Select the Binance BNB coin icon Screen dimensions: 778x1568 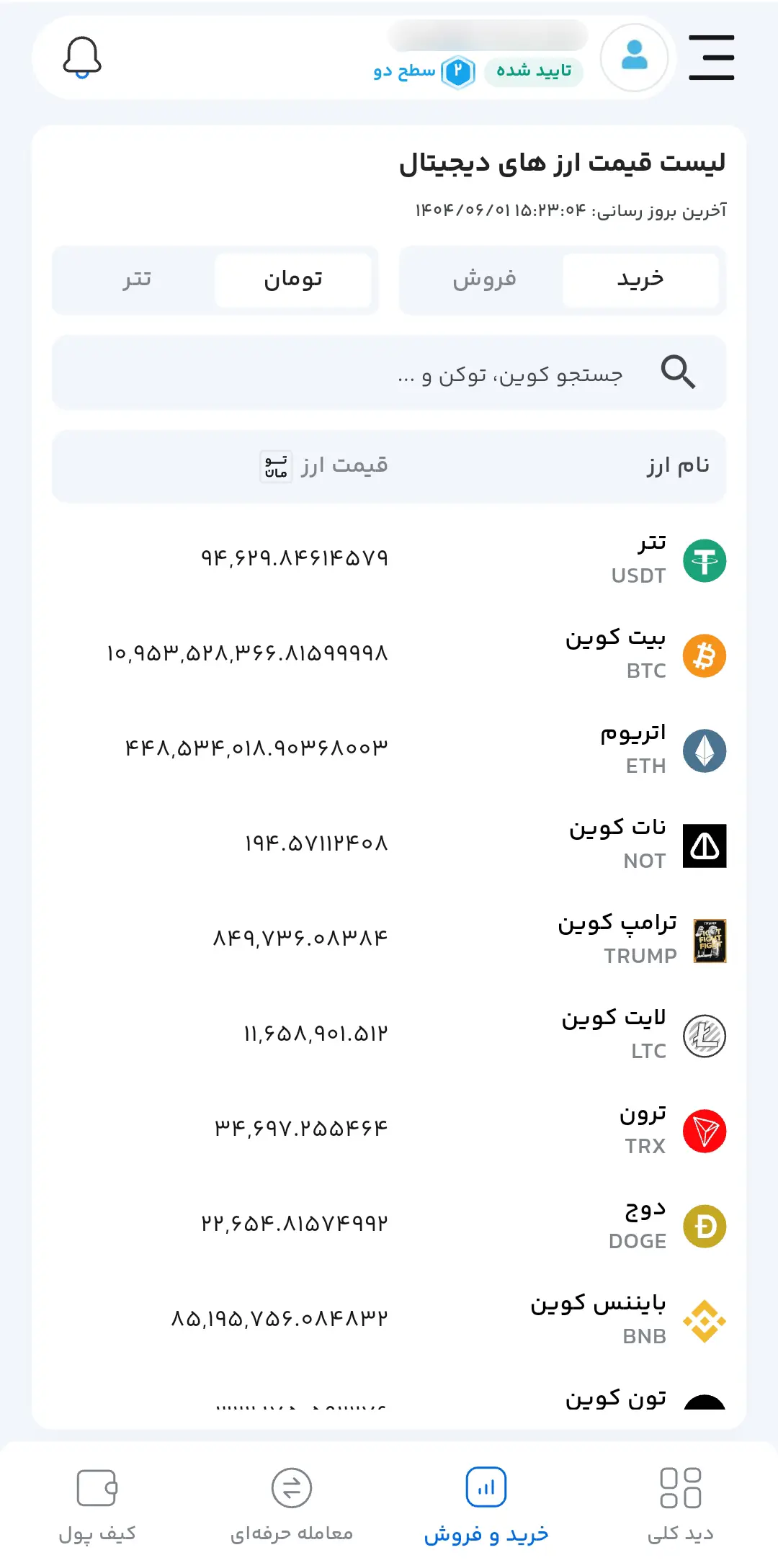pos(704,1321)
